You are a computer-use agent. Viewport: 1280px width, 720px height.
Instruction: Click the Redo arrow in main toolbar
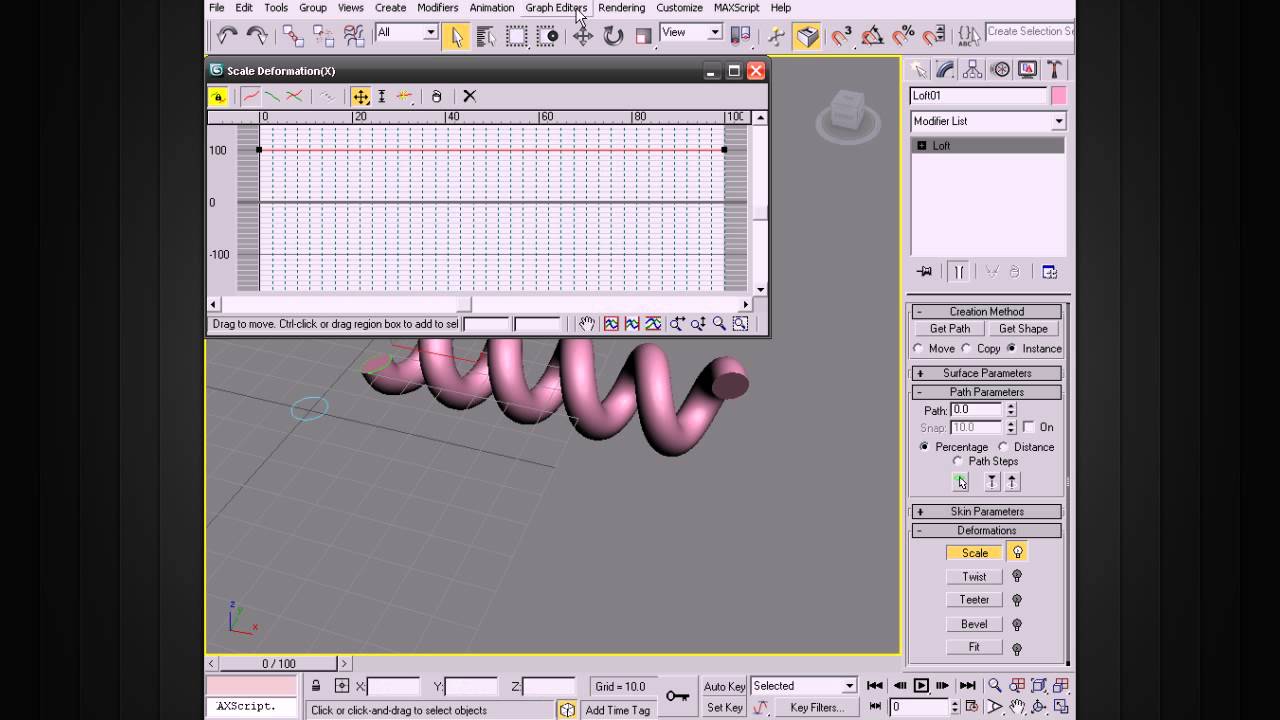pos(257,36)
